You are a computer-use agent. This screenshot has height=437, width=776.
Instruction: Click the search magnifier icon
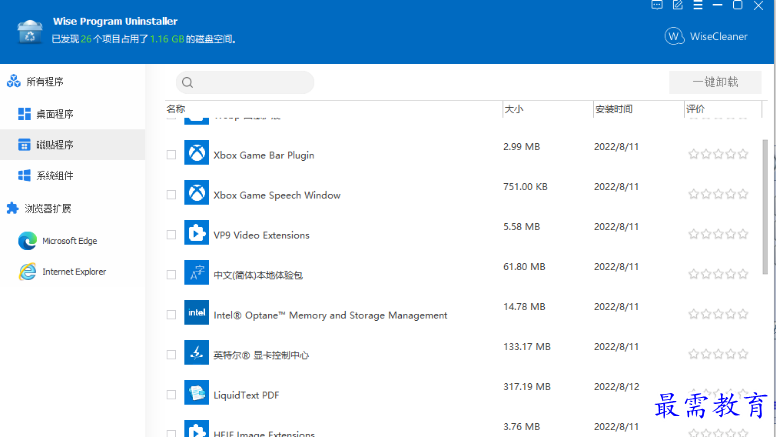187,83
